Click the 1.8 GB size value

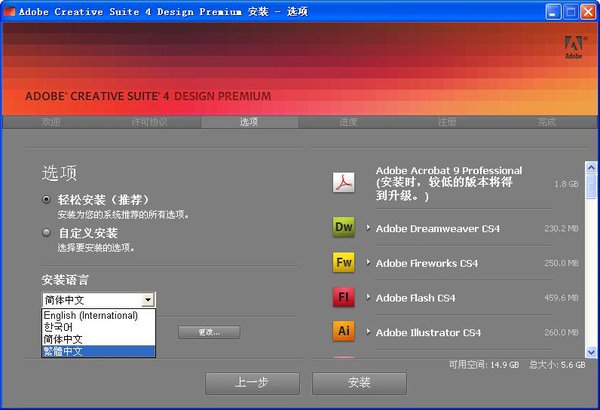coord(566,184)
